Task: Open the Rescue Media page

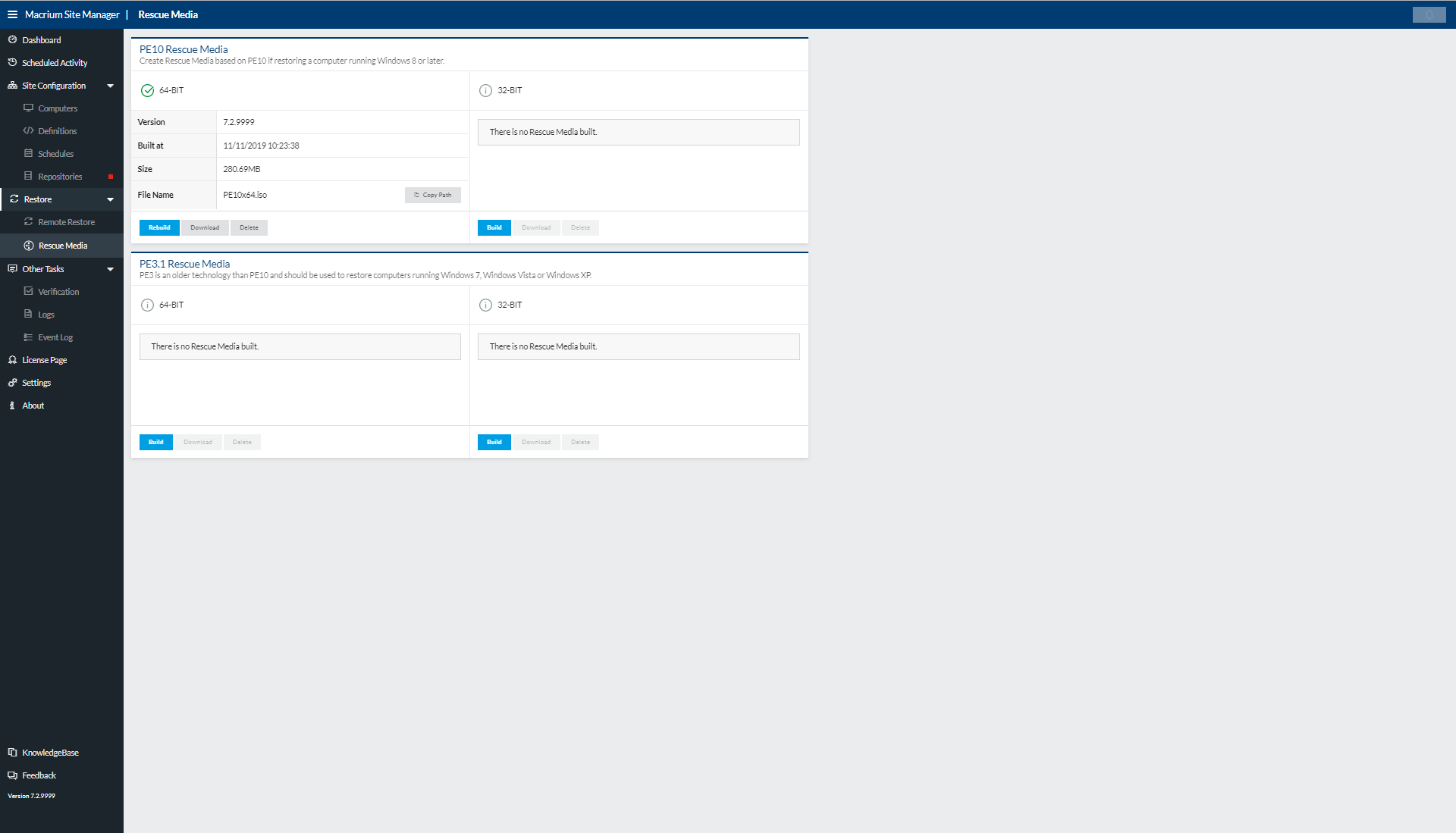Action: click(x=63, y=245)
